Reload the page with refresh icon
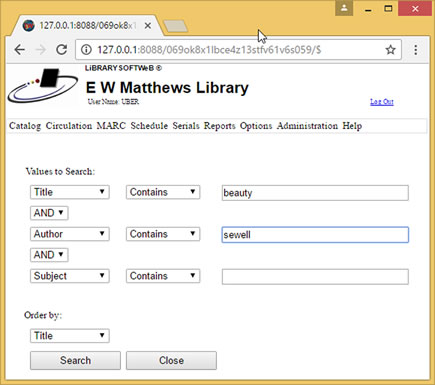The image size is (435, 385). click(x=62, y=50)
